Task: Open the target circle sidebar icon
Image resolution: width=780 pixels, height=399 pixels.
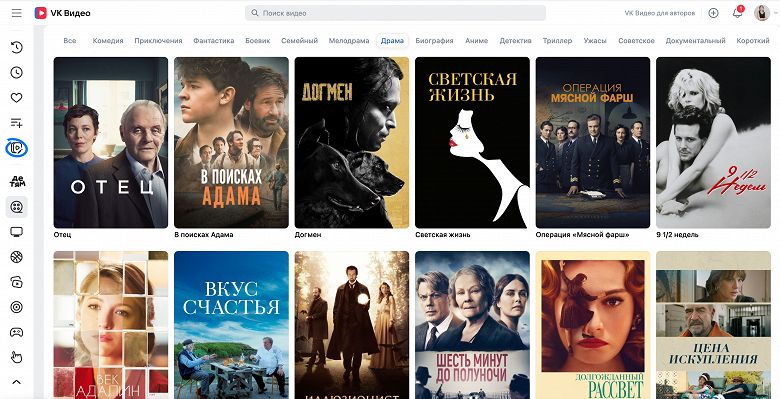Action: (16, 307)
